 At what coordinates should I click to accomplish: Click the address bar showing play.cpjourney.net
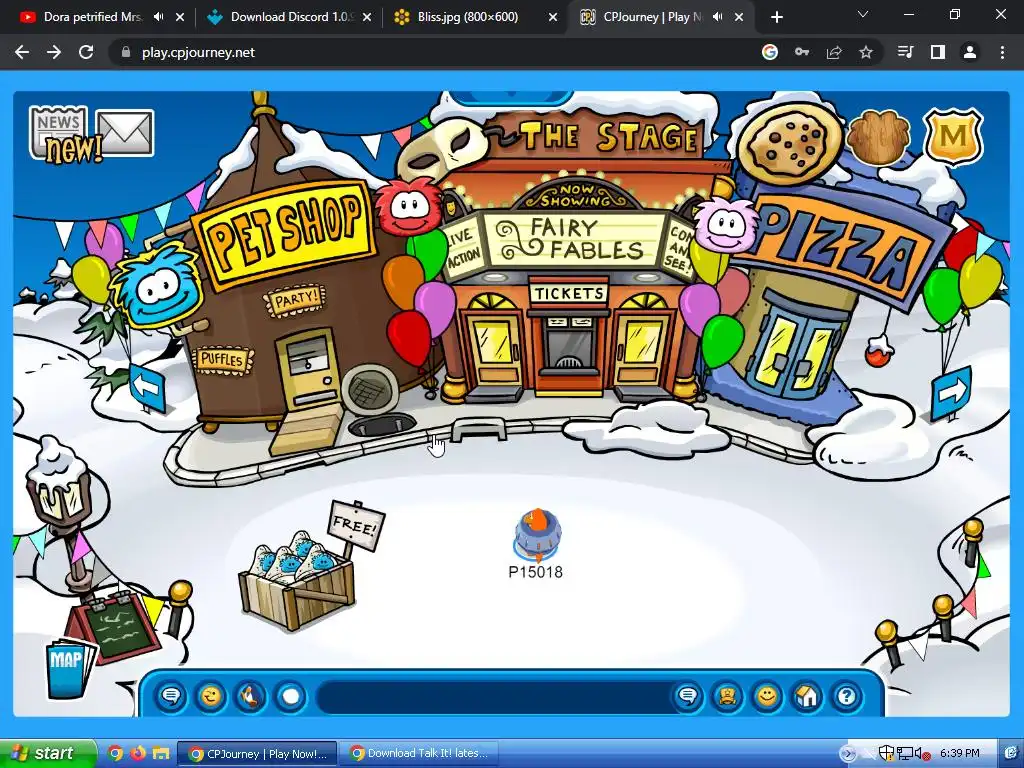[x=431, y=52]
